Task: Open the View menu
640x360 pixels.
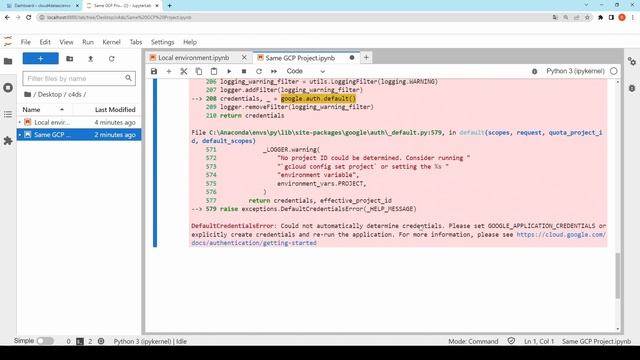Action: [x=66, y=42]
